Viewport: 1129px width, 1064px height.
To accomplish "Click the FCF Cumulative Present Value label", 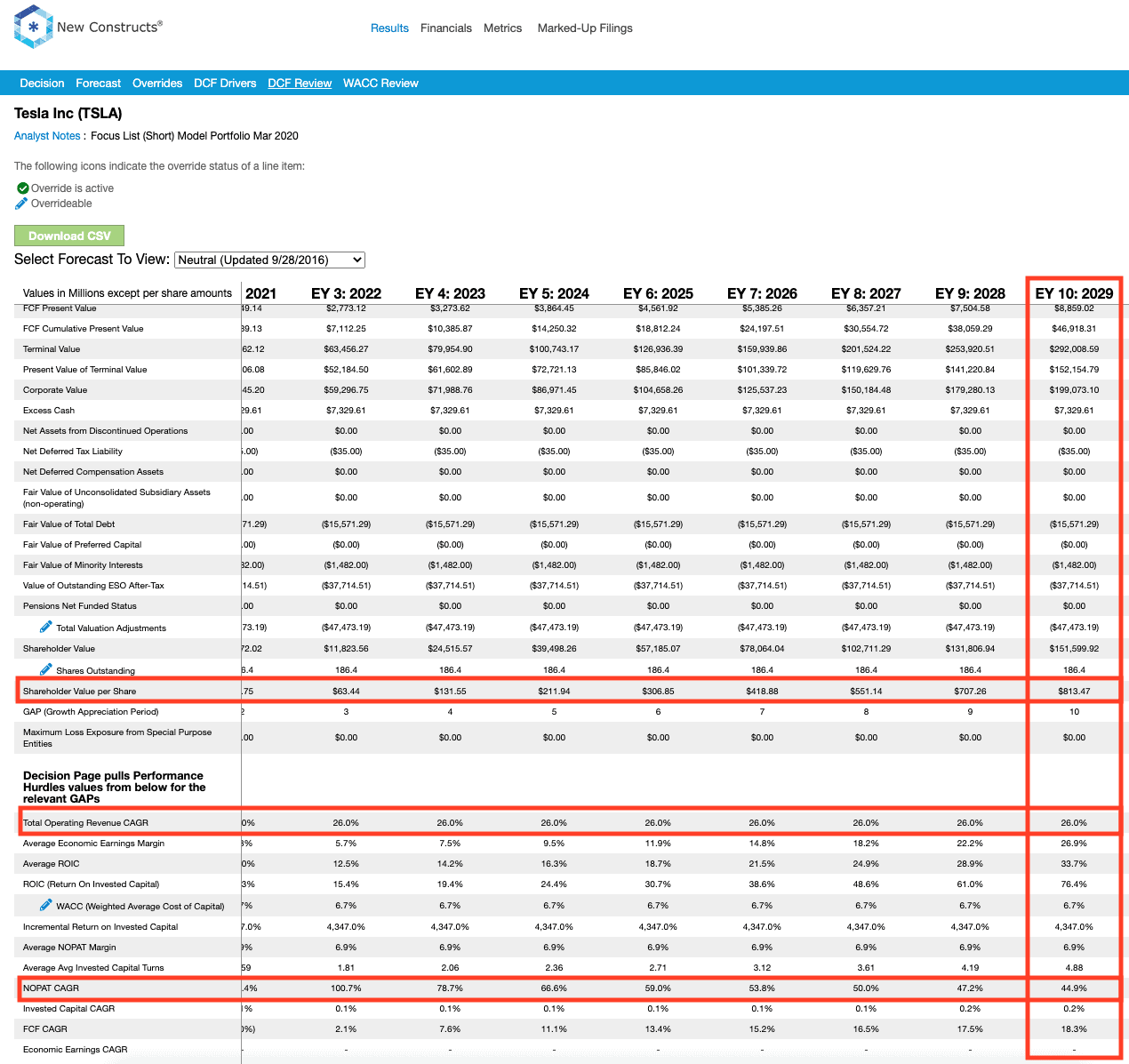I will pos(83,329).
